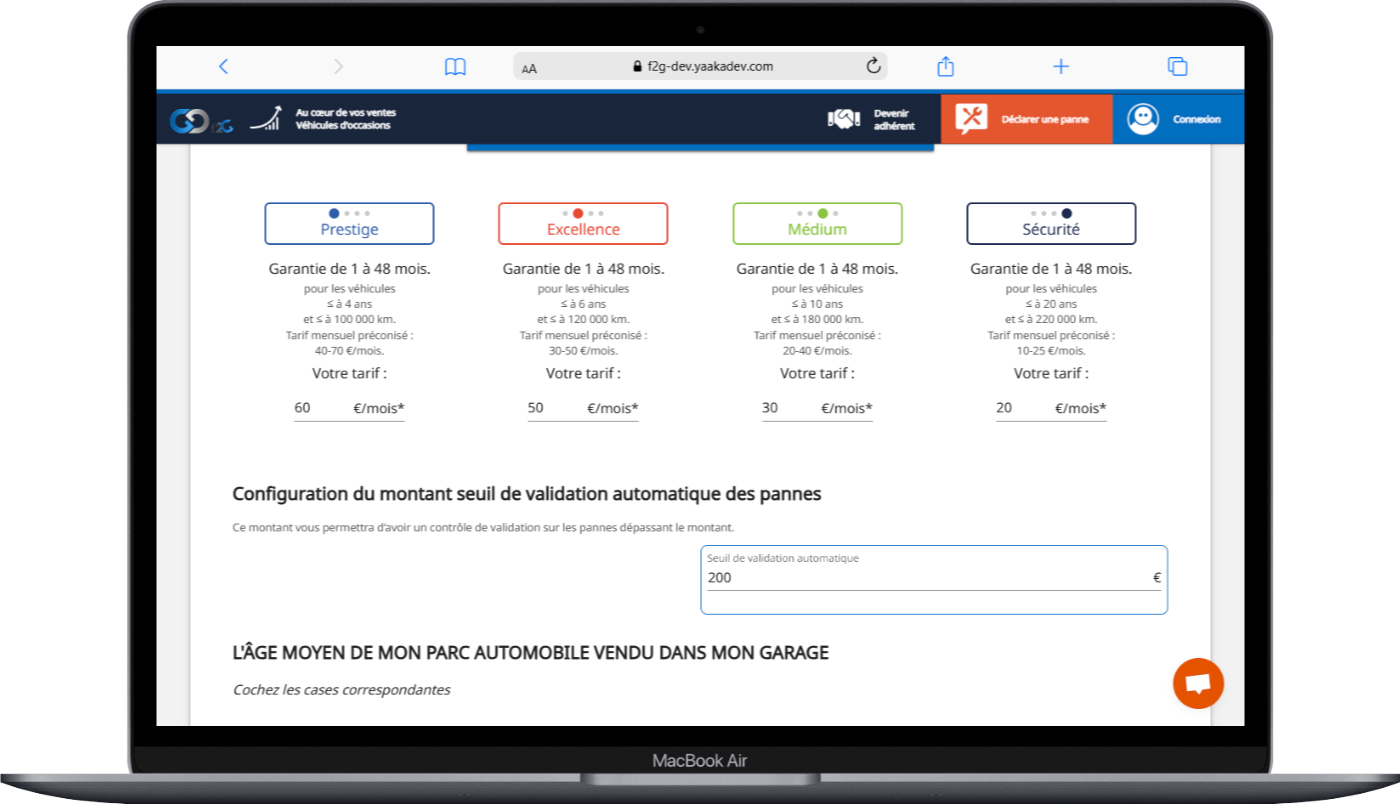Open the Safari bookmarks book icon
Screen dimensions: 1400x804
(x=455, y=67)
